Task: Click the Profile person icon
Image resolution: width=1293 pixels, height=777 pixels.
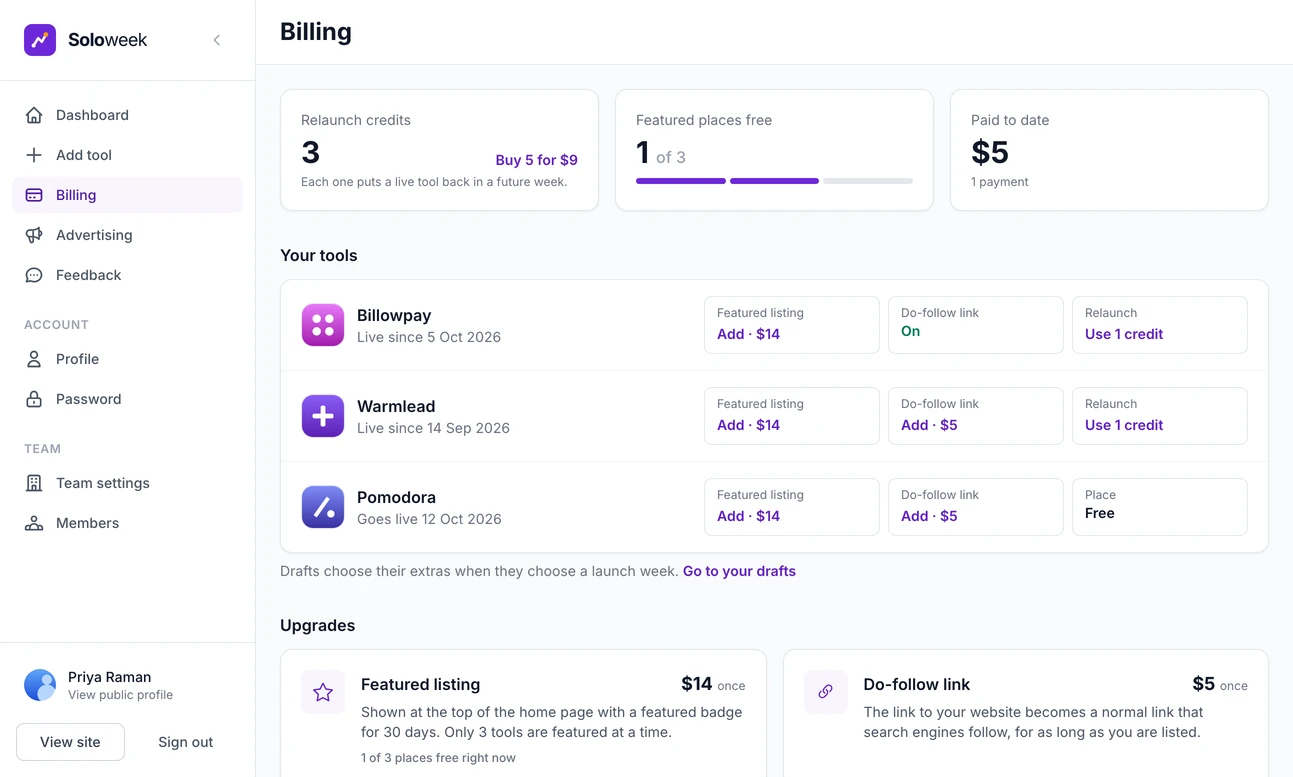Action: tap(34, 359)
